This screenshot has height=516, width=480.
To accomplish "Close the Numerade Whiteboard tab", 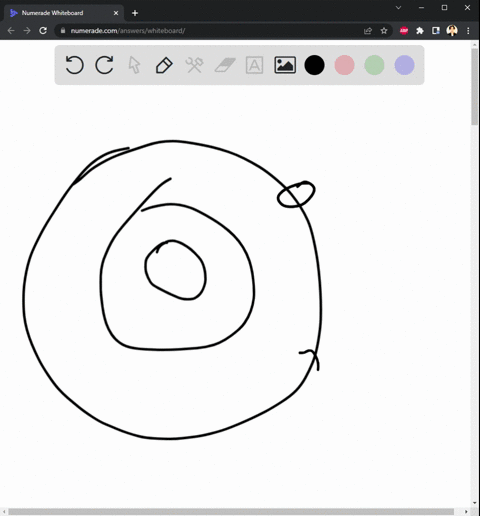I will click(x=116, y=13).
